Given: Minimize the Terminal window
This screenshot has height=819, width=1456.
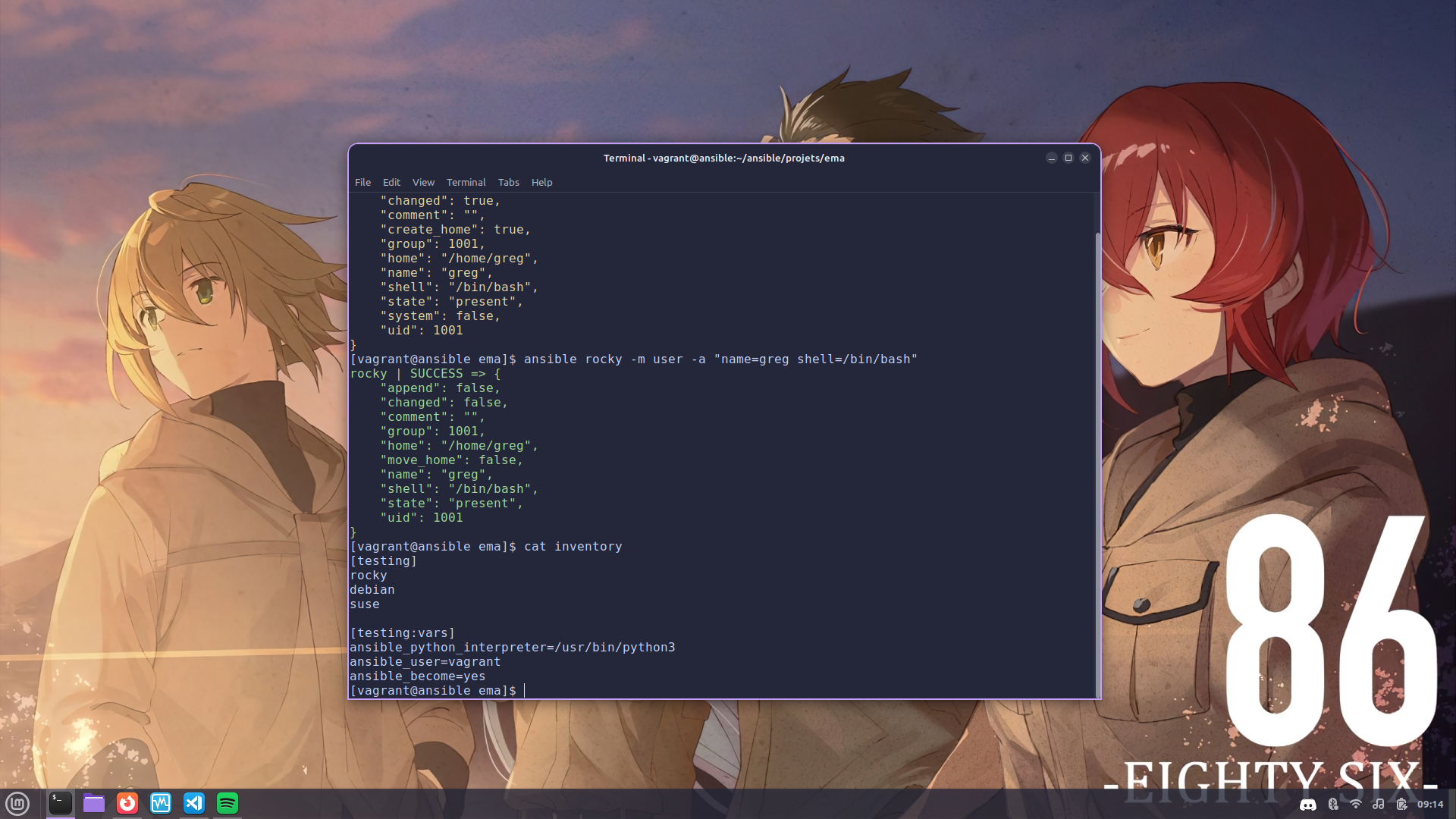Looking at the screenshot, I should coord(1051,158).
